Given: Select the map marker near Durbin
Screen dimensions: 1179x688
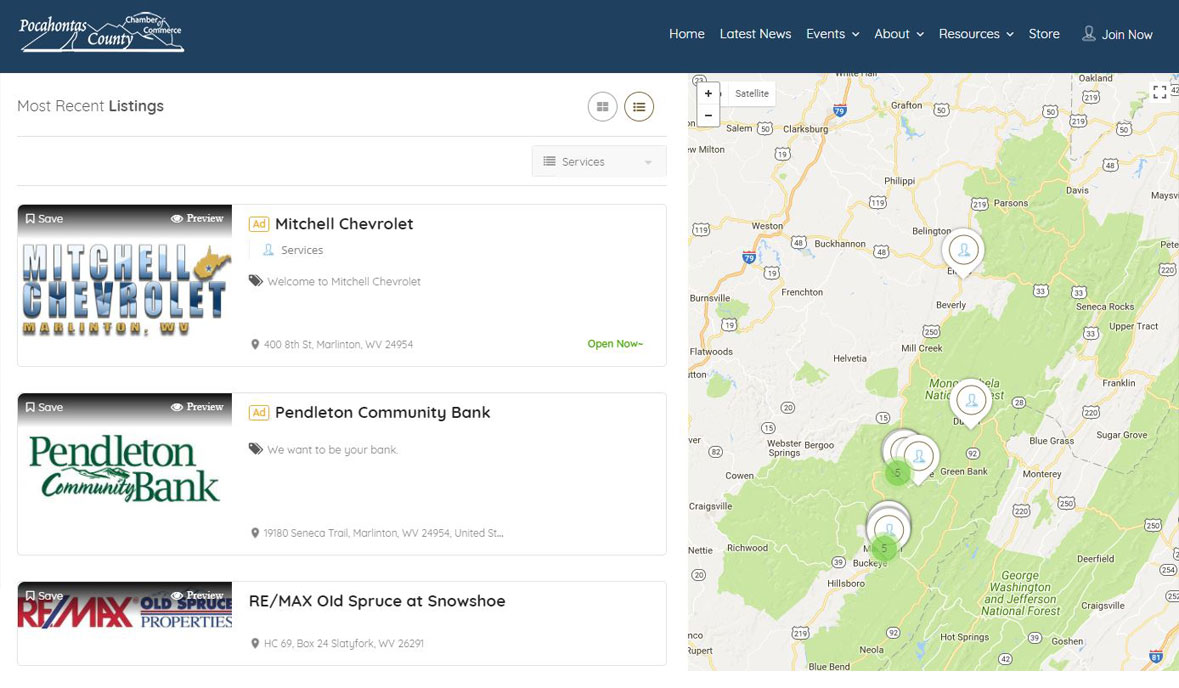Looking at the screenshot, I should click(971, 402).
